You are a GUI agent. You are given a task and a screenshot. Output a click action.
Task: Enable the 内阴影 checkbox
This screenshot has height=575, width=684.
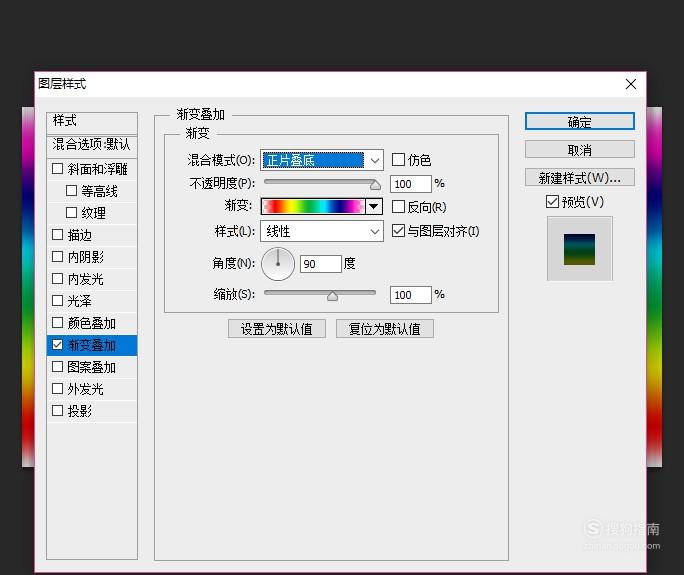tap(58, 256)
